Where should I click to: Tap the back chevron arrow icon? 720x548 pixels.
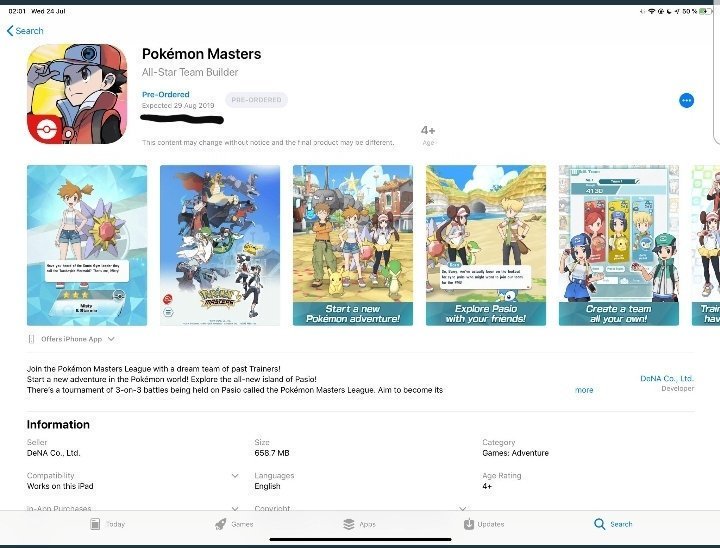(x=10, y=31)
